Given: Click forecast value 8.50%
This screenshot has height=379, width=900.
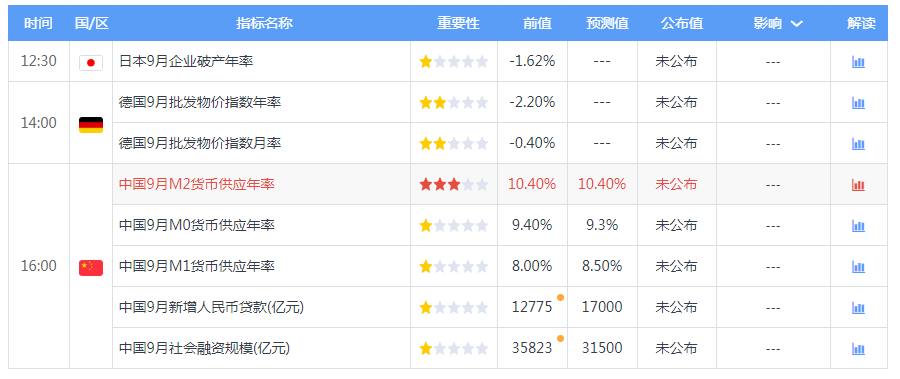Looking at the screenshot, I should (x=602, y=266).
